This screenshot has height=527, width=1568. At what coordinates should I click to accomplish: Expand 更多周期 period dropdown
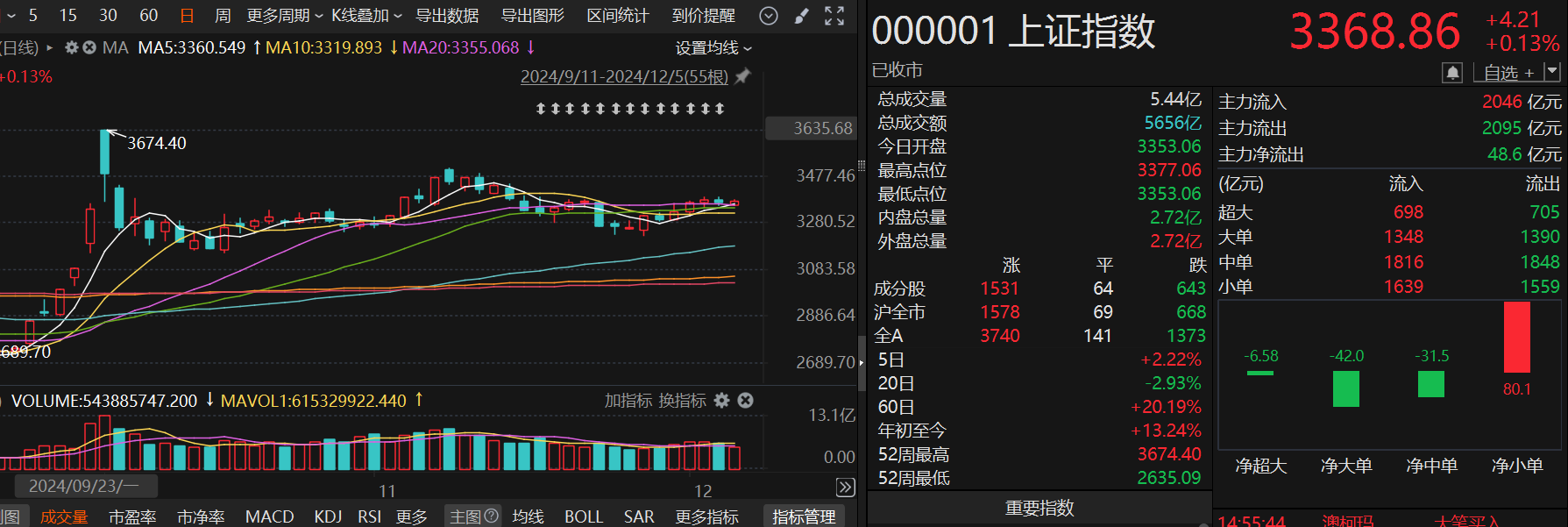[285, 16]
